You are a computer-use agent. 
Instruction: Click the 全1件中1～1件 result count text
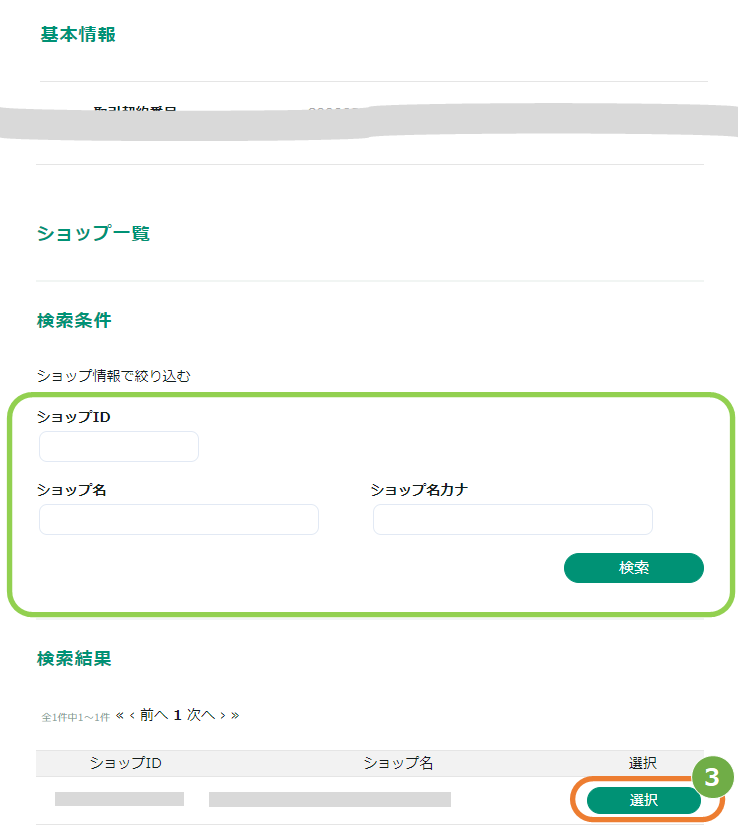tap(76, 717)
